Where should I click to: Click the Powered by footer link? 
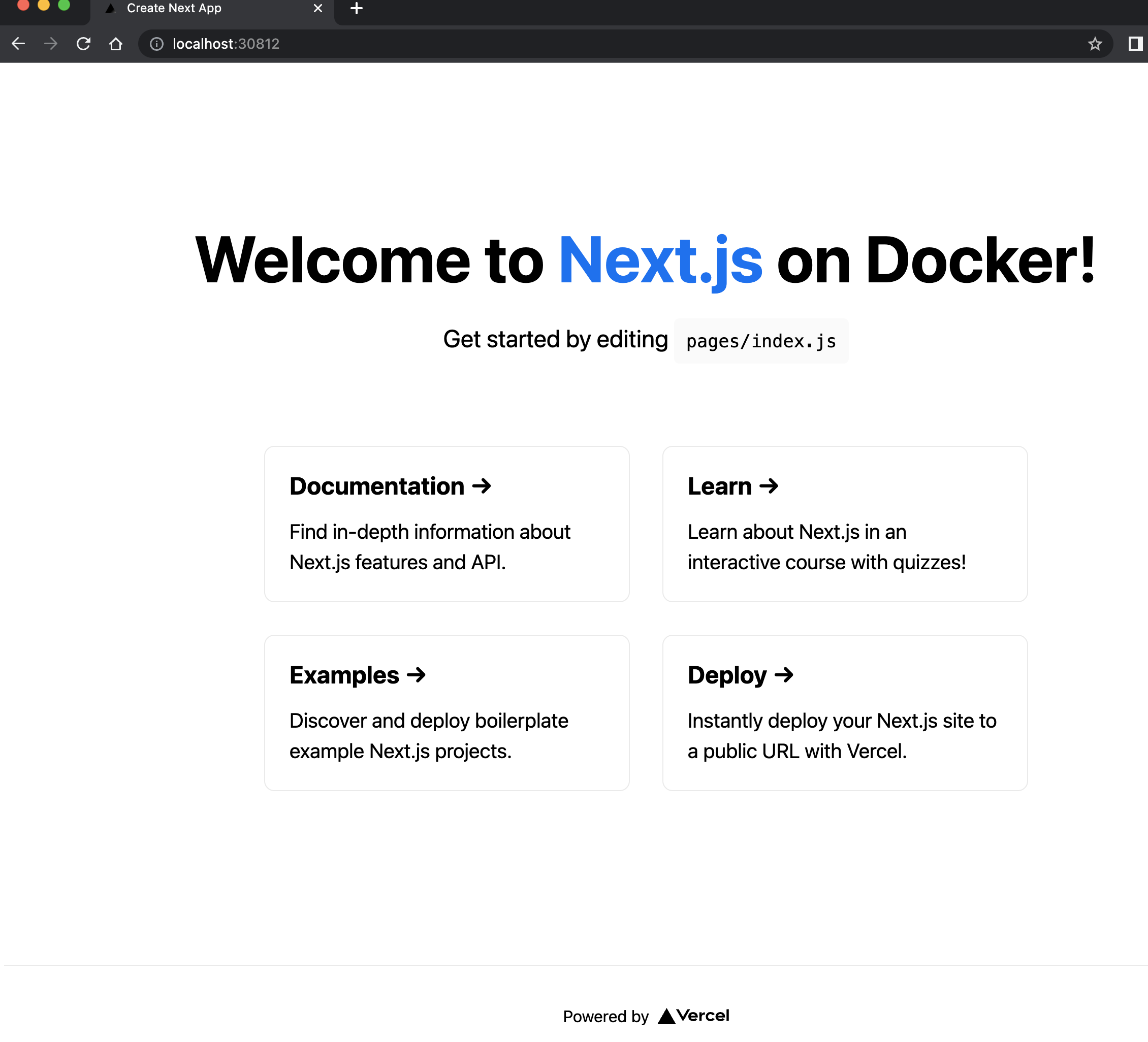pos(606,1017)
